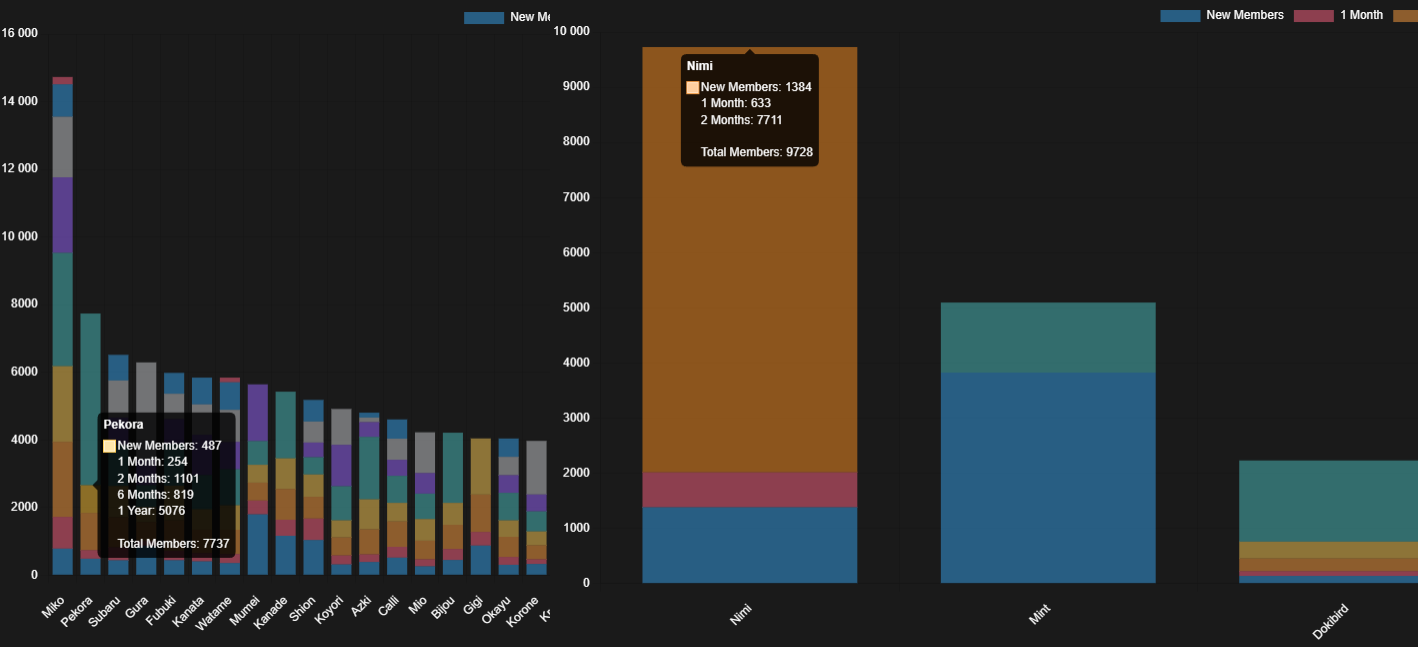Click the Korone x-axis label

[x=523, y=612]
